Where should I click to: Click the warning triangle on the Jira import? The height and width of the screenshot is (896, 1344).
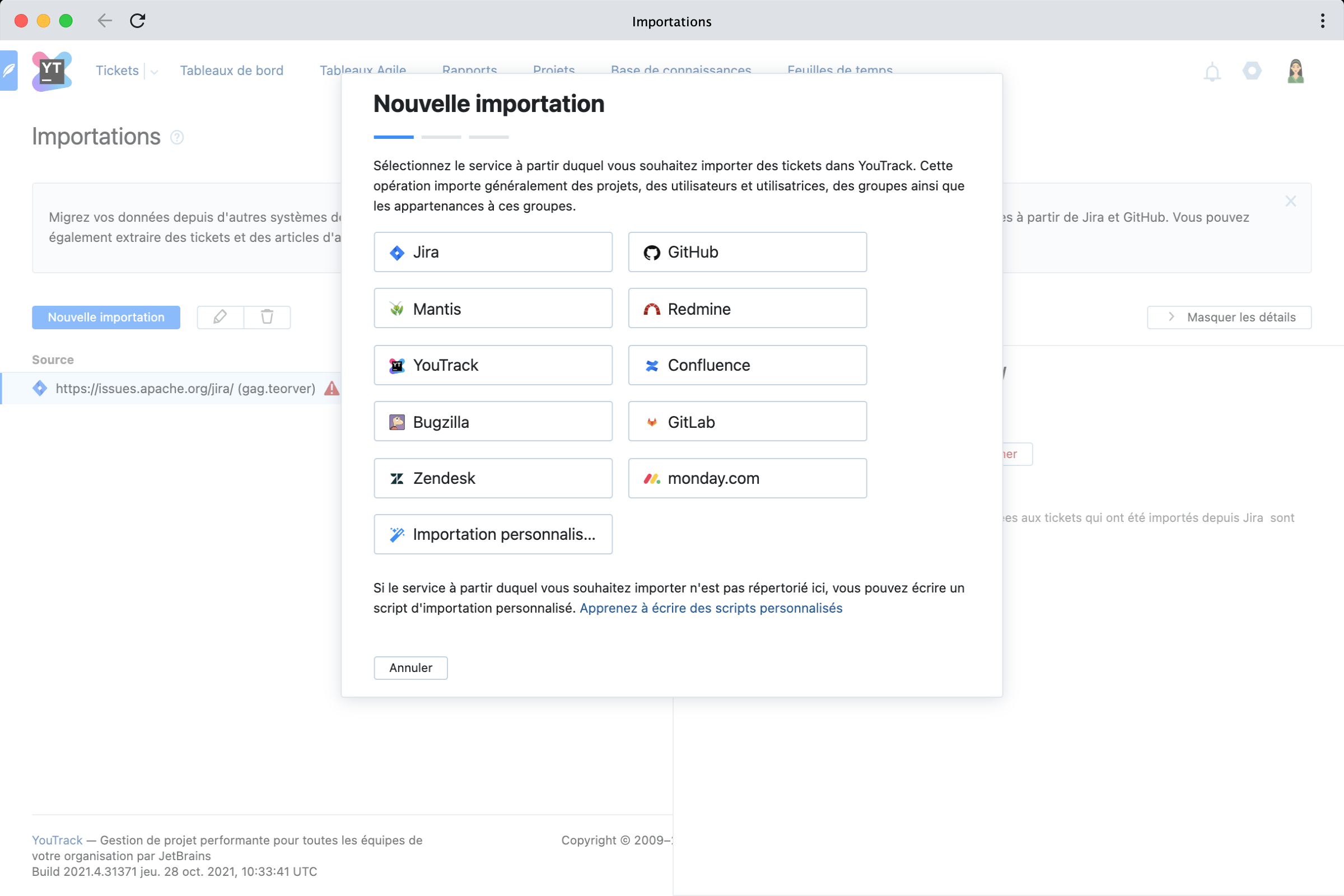[332, 389]
